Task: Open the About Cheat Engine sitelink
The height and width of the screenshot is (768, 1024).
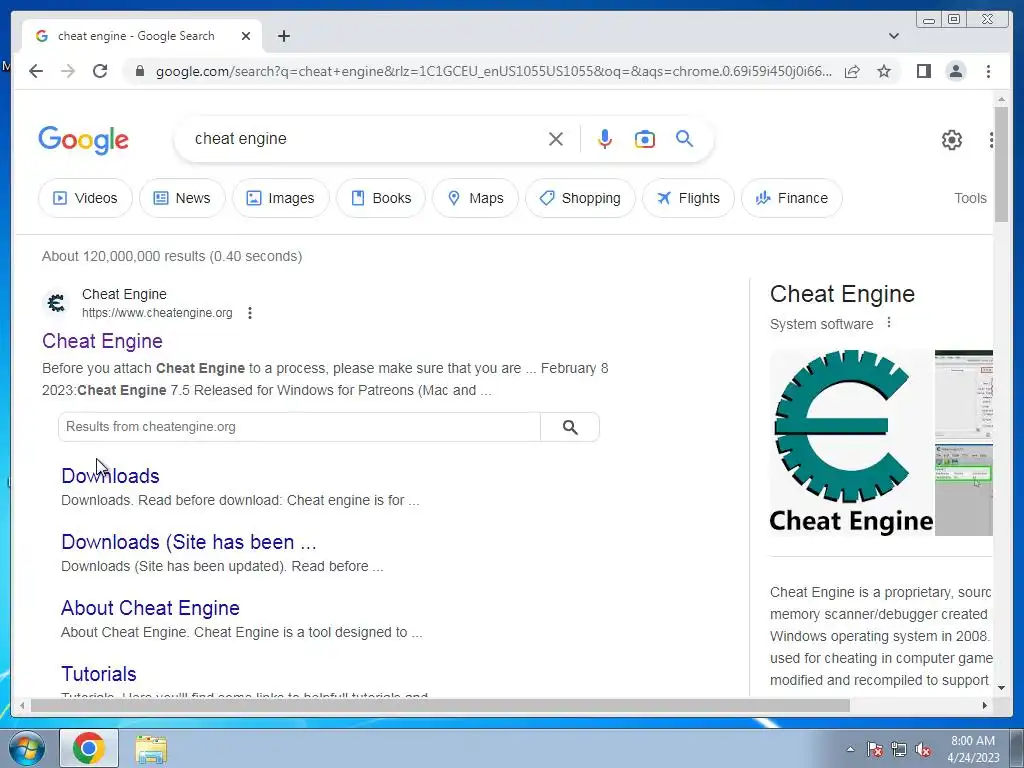Action: coord(150,608)
